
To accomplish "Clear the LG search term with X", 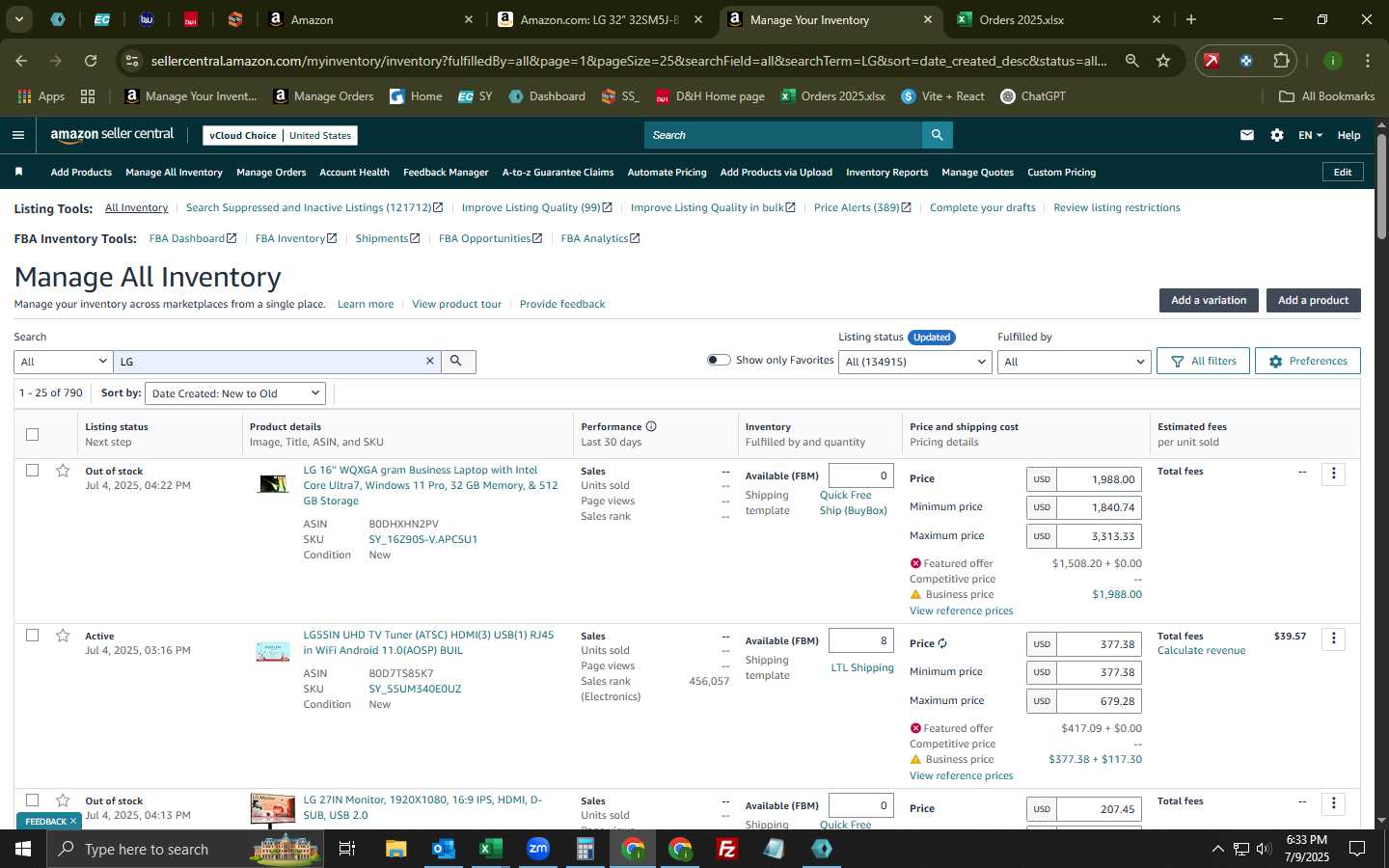I will coord(430,361).
